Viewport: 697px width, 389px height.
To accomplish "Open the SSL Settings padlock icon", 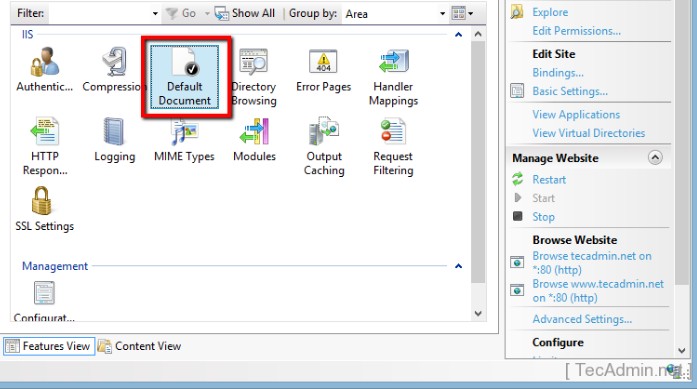I will tap(41, 201).
